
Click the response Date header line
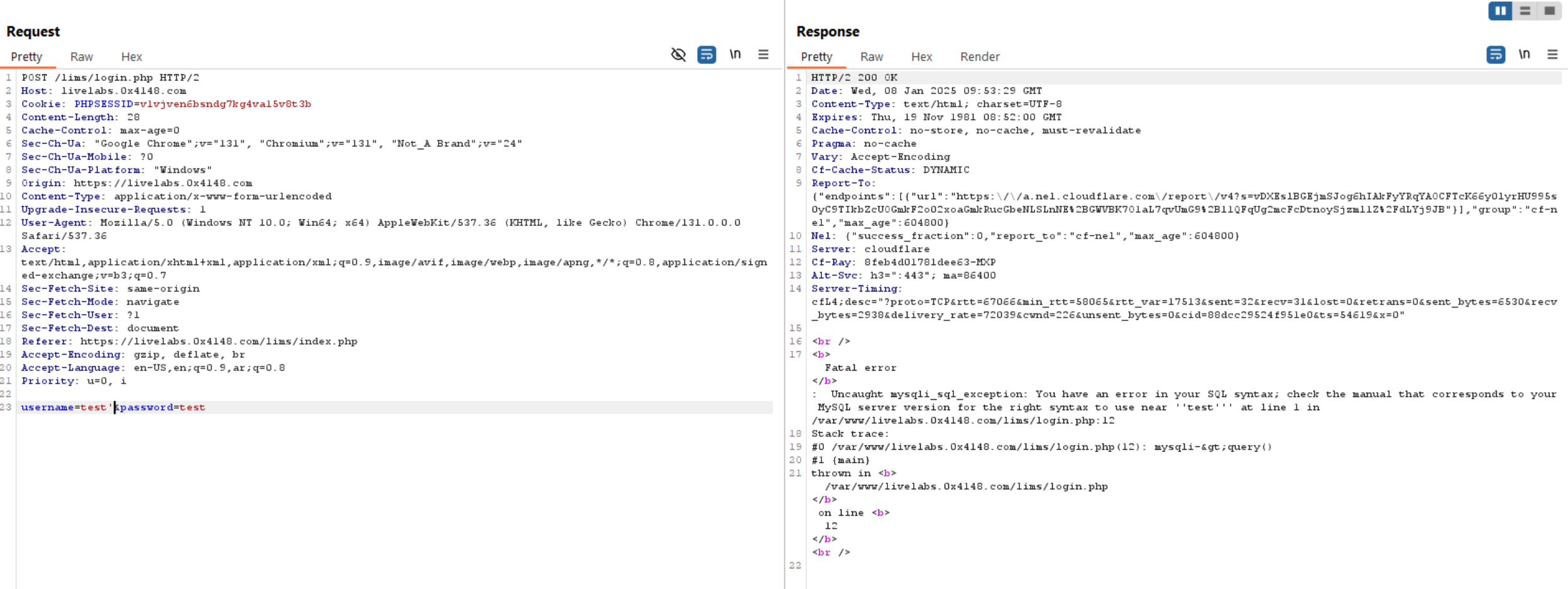coord(926,91)
